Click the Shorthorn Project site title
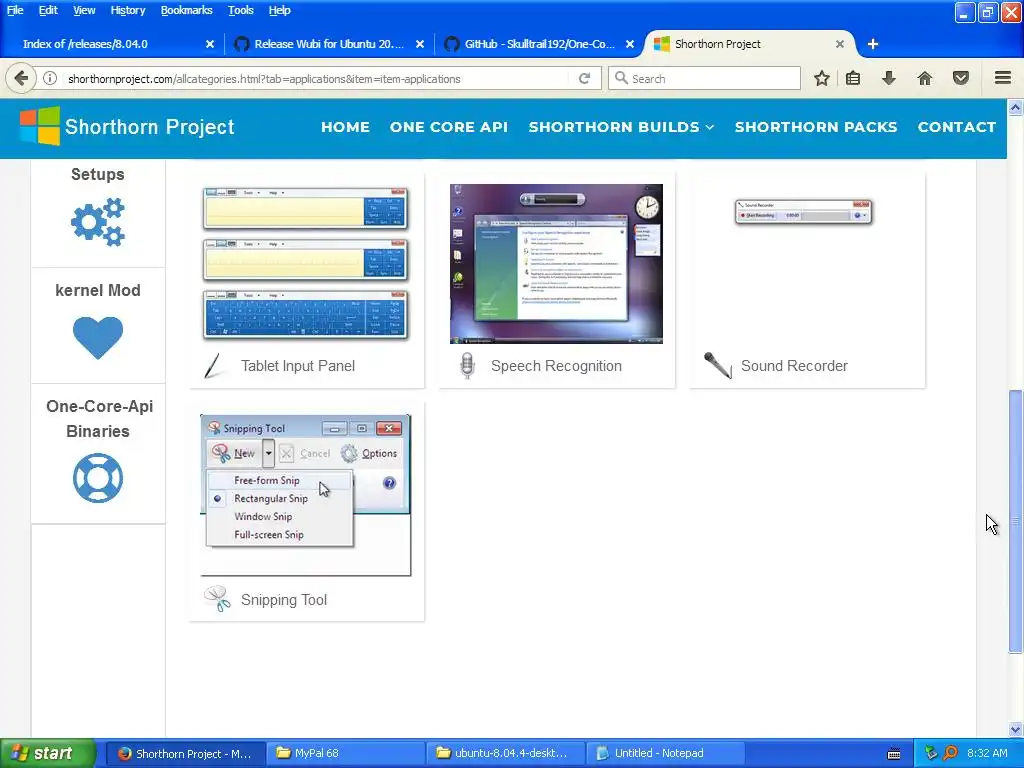Viewport: 1024px width, 768px height. click(x=150, y=126)
